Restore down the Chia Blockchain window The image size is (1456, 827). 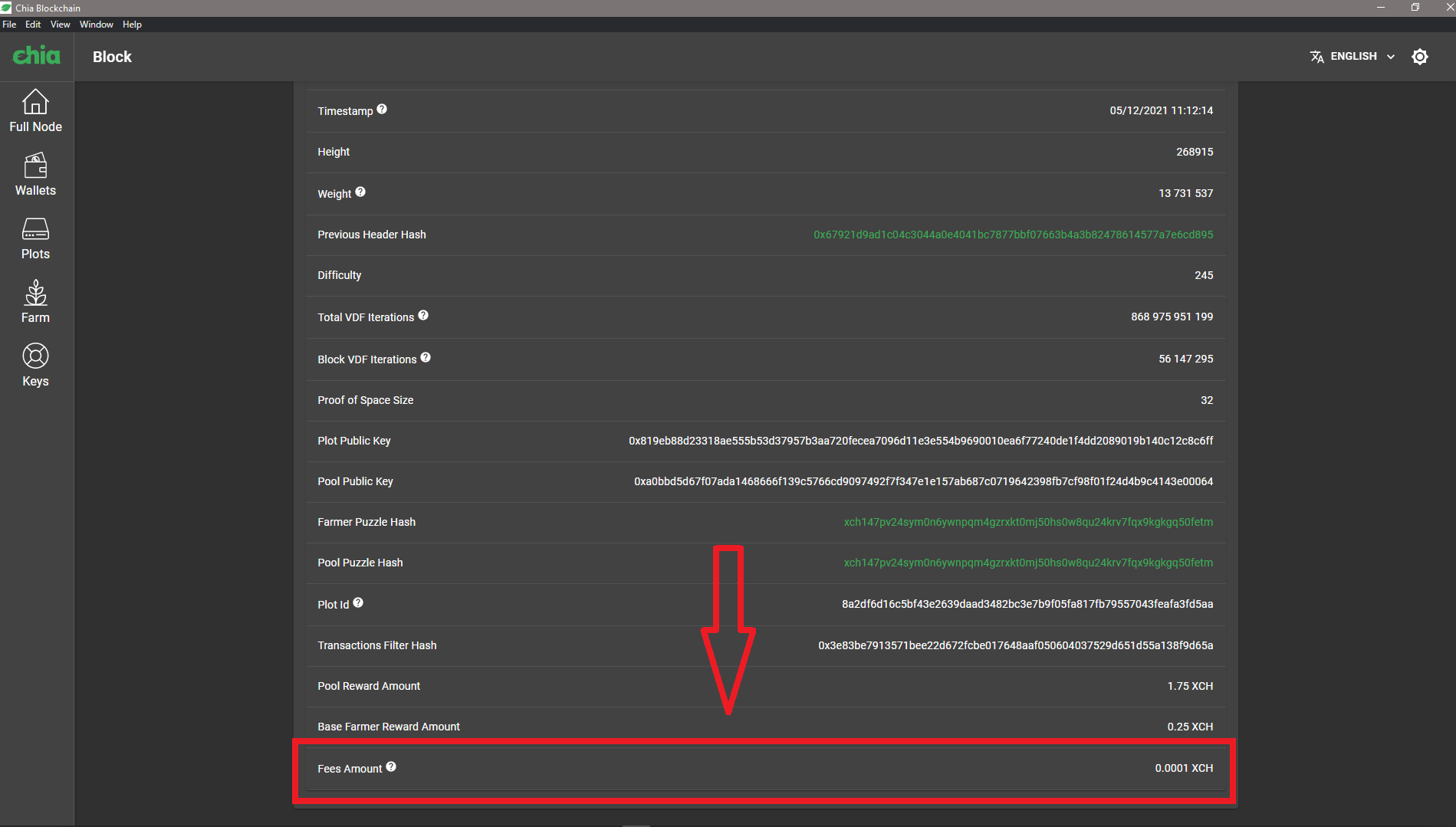1415,8
